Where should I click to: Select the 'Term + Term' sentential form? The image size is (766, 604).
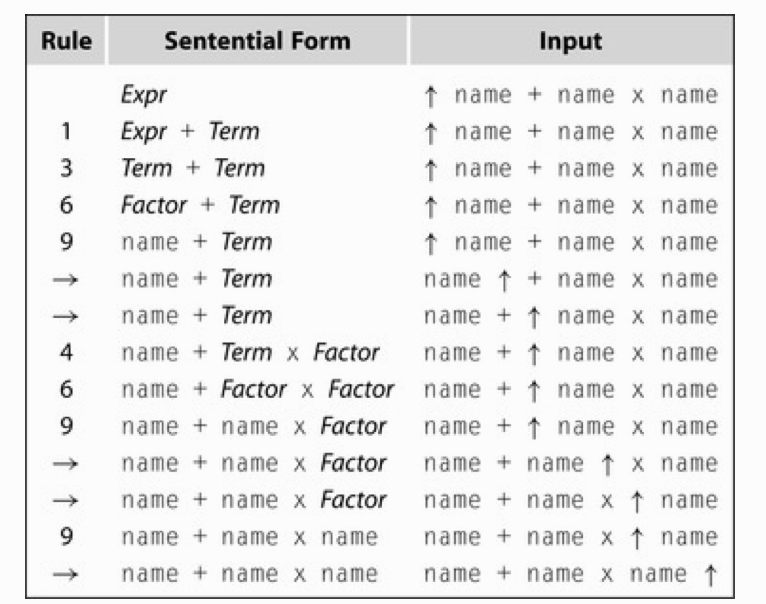pyautogui.click(x=193, y=168)
